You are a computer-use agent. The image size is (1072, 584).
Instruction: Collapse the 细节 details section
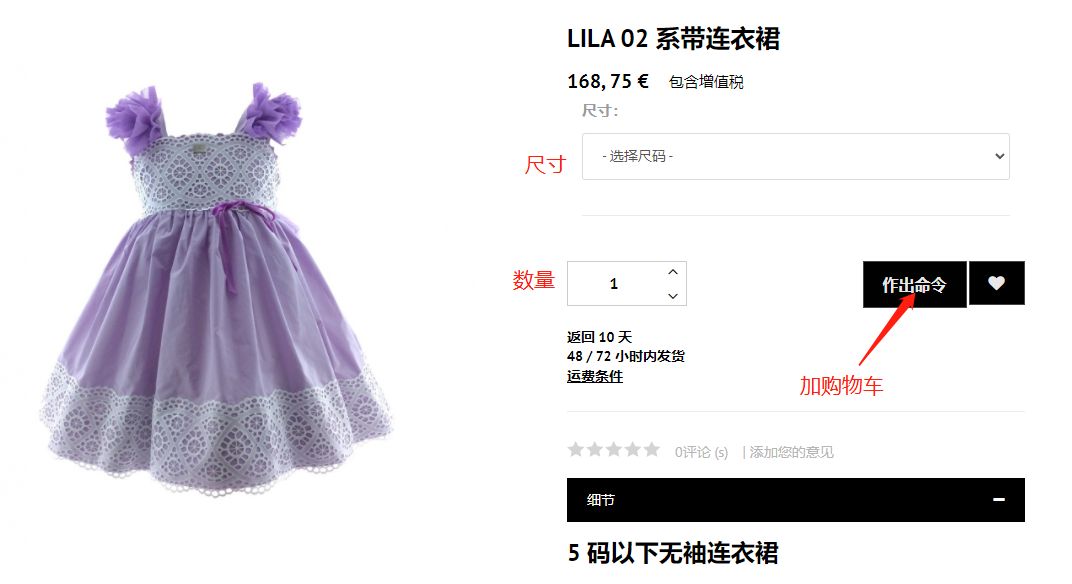click(x=795, y=500)
